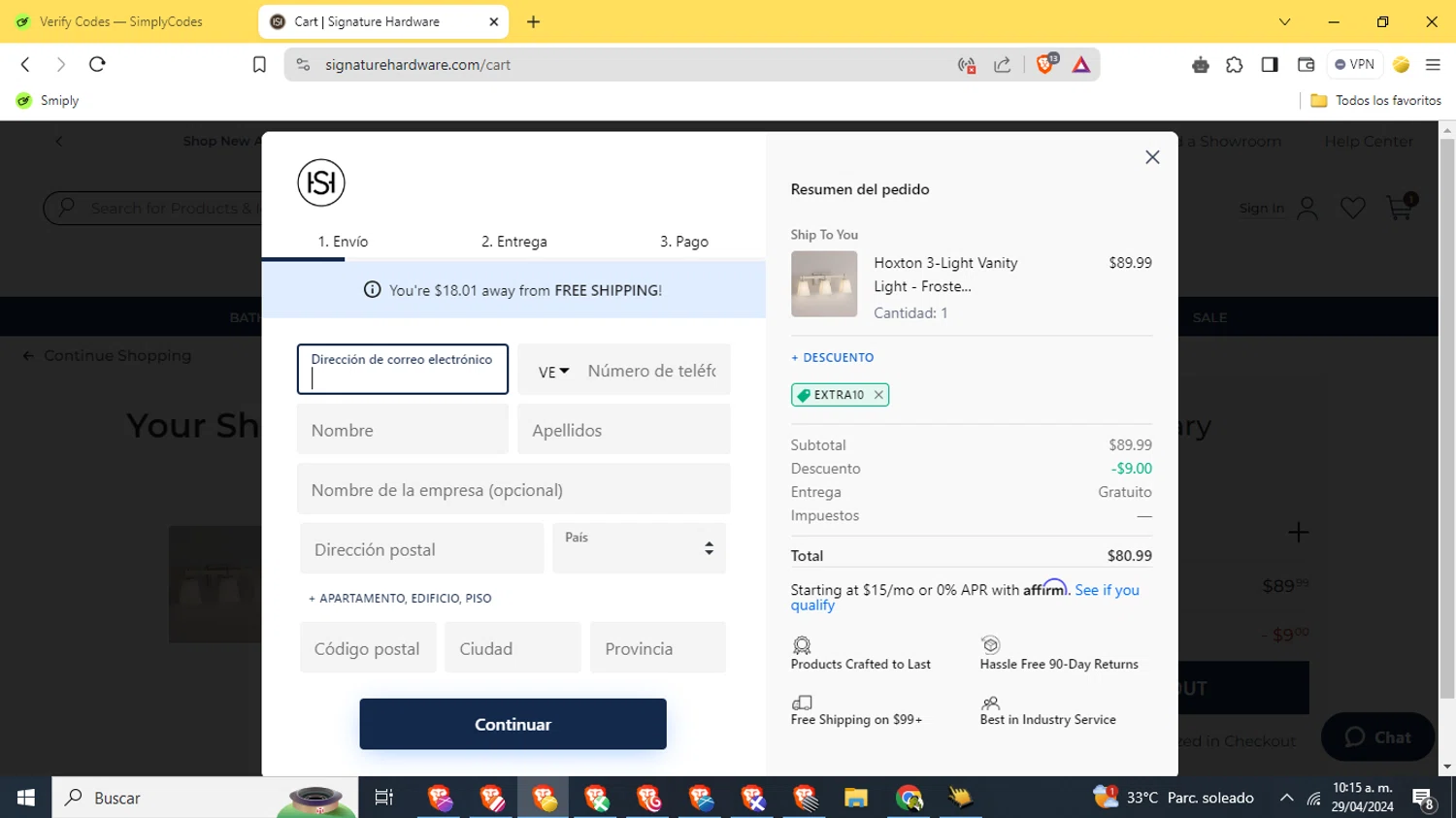Click the taskbar Buscar search box
The image size is (1456, 818).
[x=205, y=798]
